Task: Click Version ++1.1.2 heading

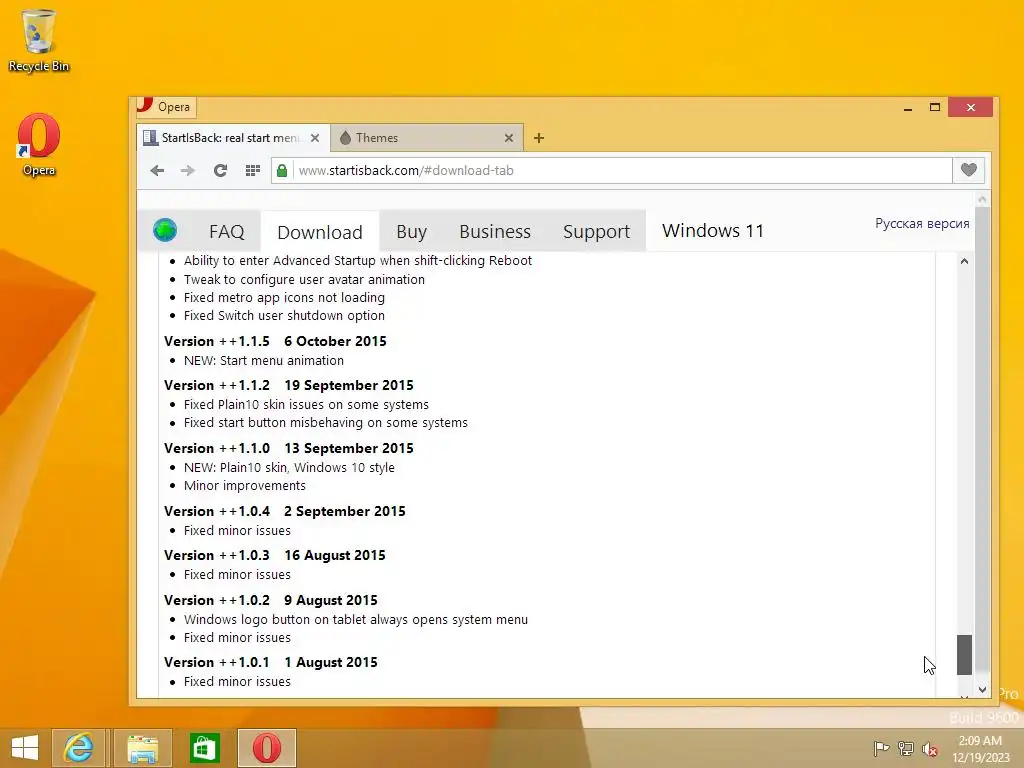Action: click(289, 385)
